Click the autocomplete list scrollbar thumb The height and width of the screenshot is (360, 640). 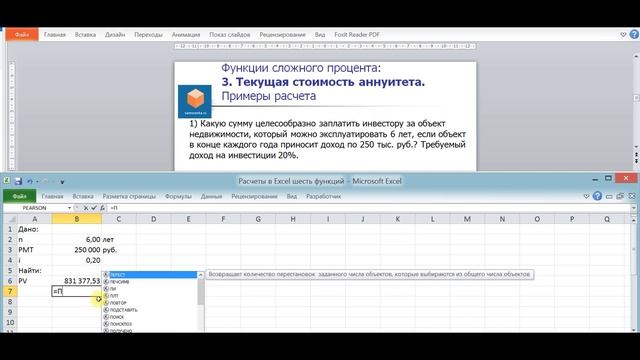pos(200,291)
